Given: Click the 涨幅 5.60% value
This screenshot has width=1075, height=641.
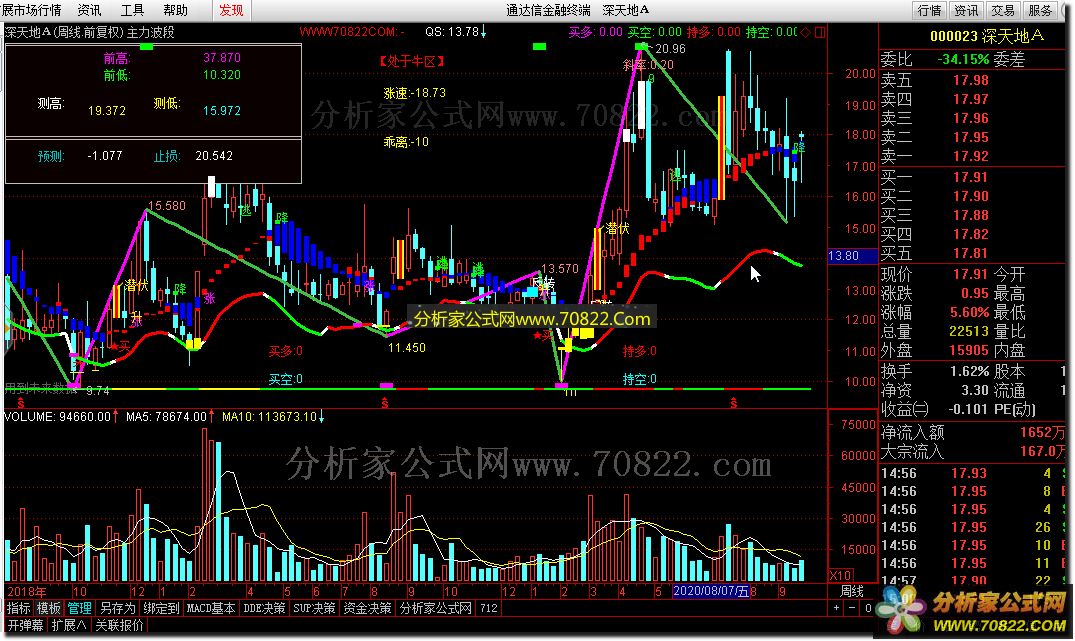Looking at the screenshot, I should tap(969, 312).
